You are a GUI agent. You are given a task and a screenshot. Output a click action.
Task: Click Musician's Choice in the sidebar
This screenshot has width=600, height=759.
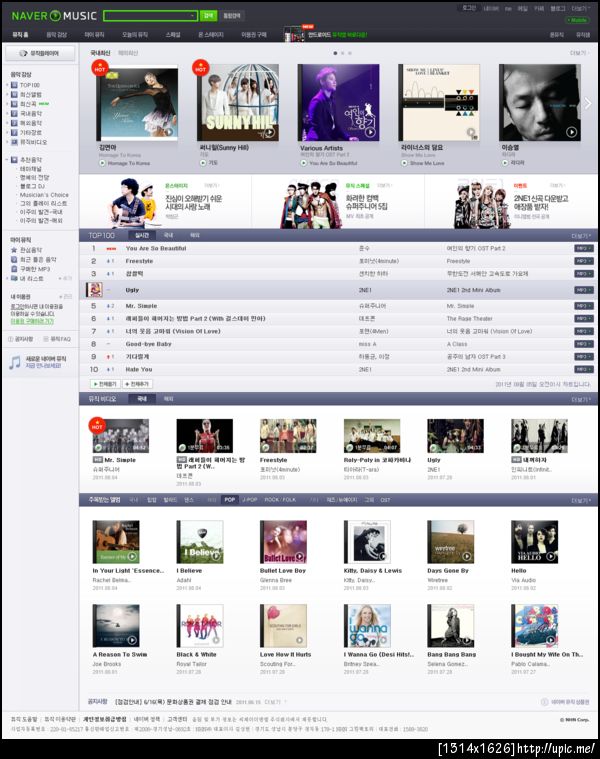click(44, 195)
